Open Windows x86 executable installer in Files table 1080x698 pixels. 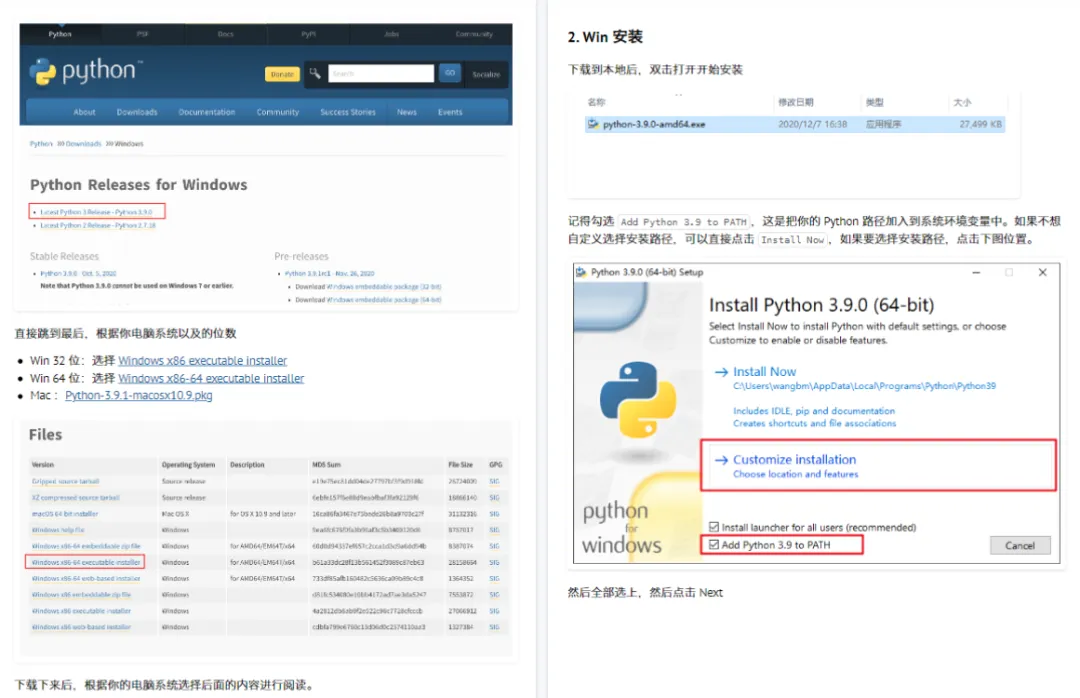click(81, 611)
